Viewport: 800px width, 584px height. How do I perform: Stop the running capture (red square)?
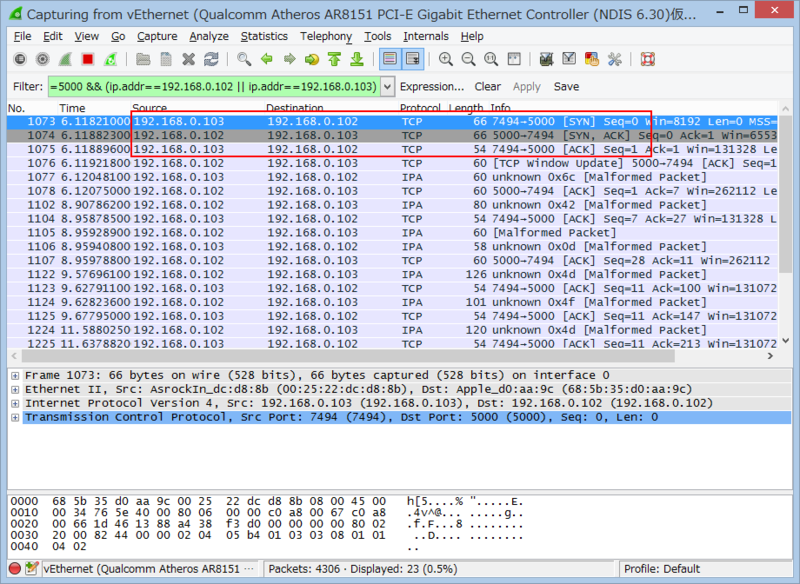88,59
